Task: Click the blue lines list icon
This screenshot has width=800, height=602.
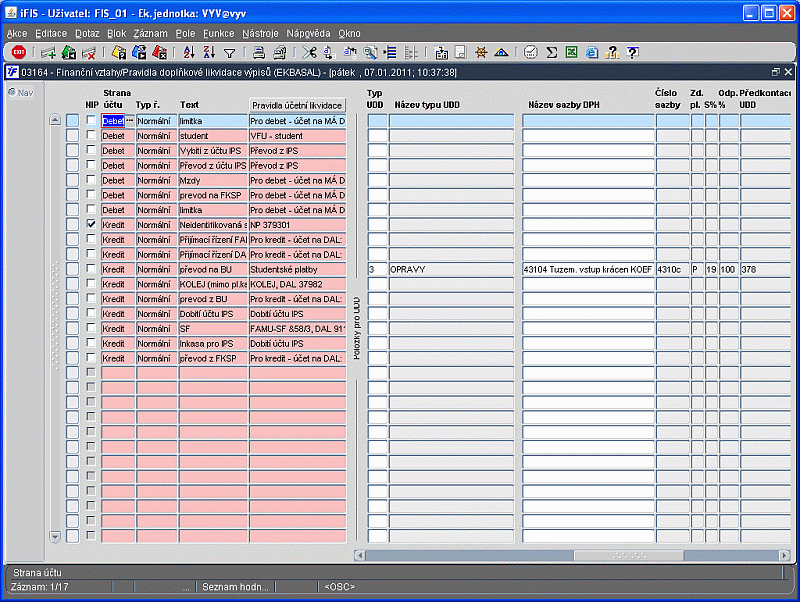Action: coord(391,52)
